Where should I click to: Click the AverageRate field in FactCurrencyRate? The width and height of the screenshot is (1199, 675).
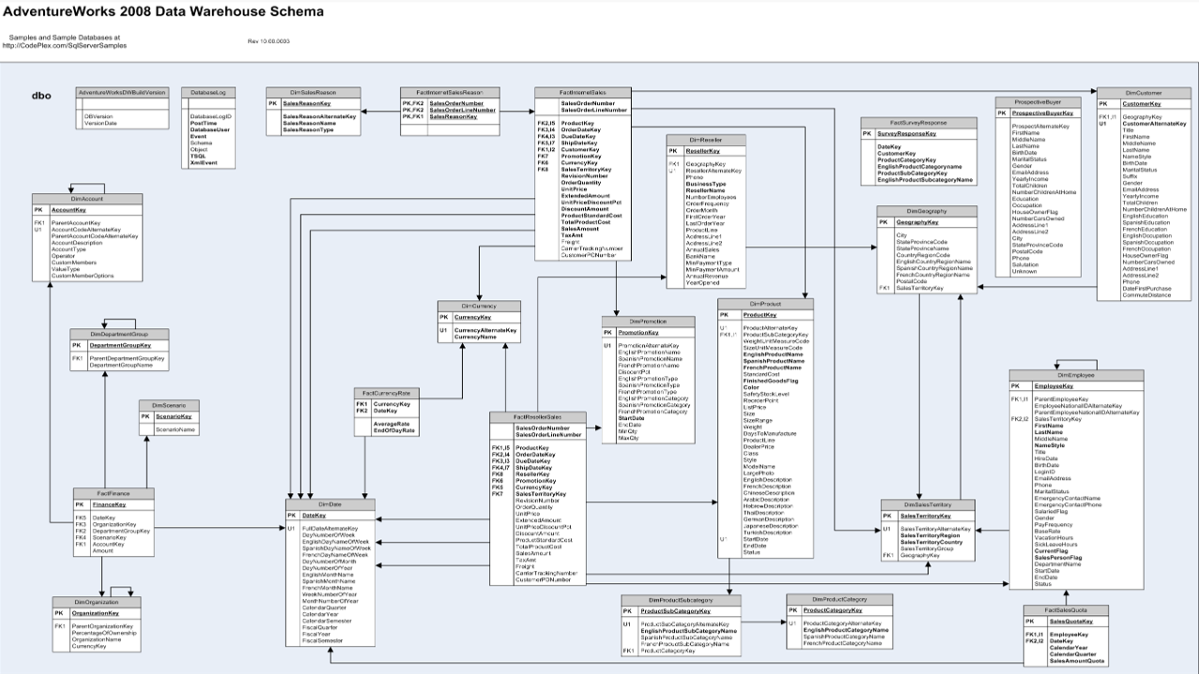click(x=392, y=423)
